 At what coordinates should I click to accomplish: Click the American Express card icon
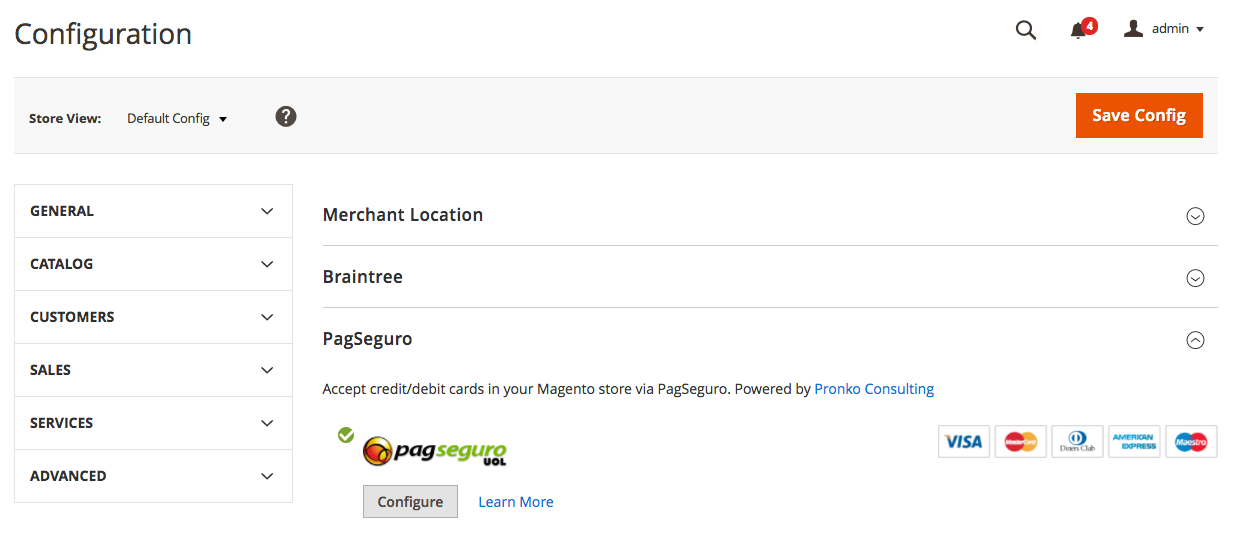[1134, 441]
